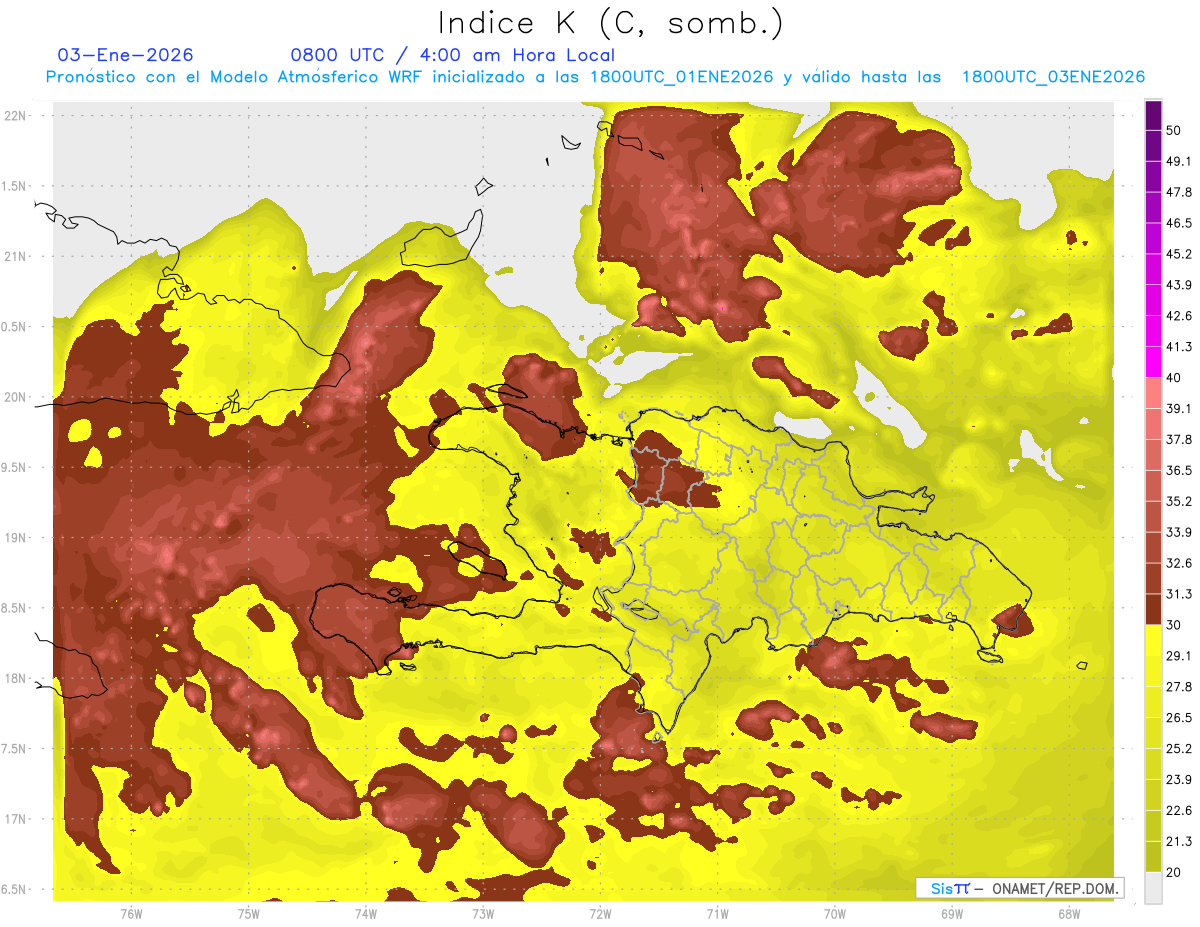Screen dimensions: 1200x927
Task: Select the yellow swatch between 29.1 and 30
Action: pyautogui.click(x=1154, y=640)
